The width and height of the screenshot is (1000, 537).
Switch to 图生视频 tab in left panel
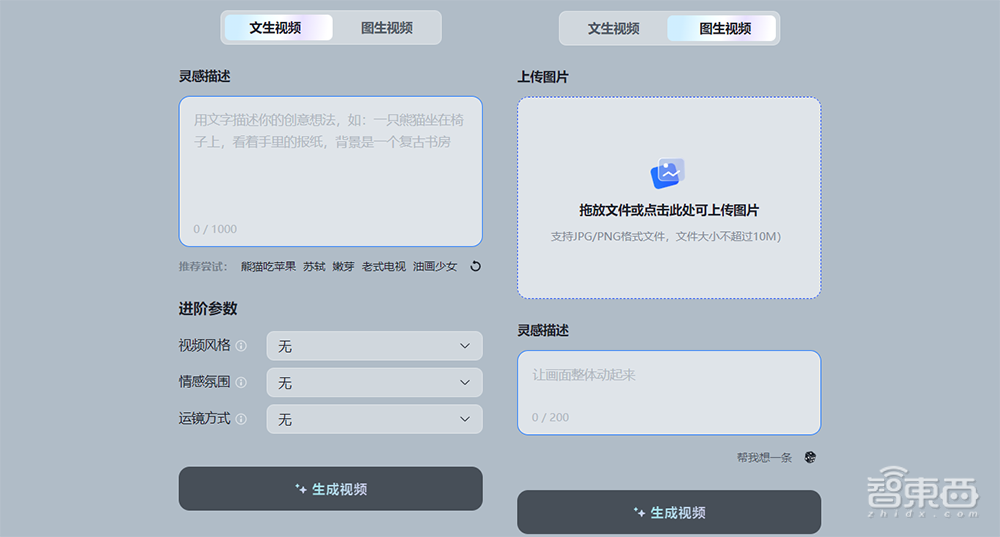click(x=387, y=28)
